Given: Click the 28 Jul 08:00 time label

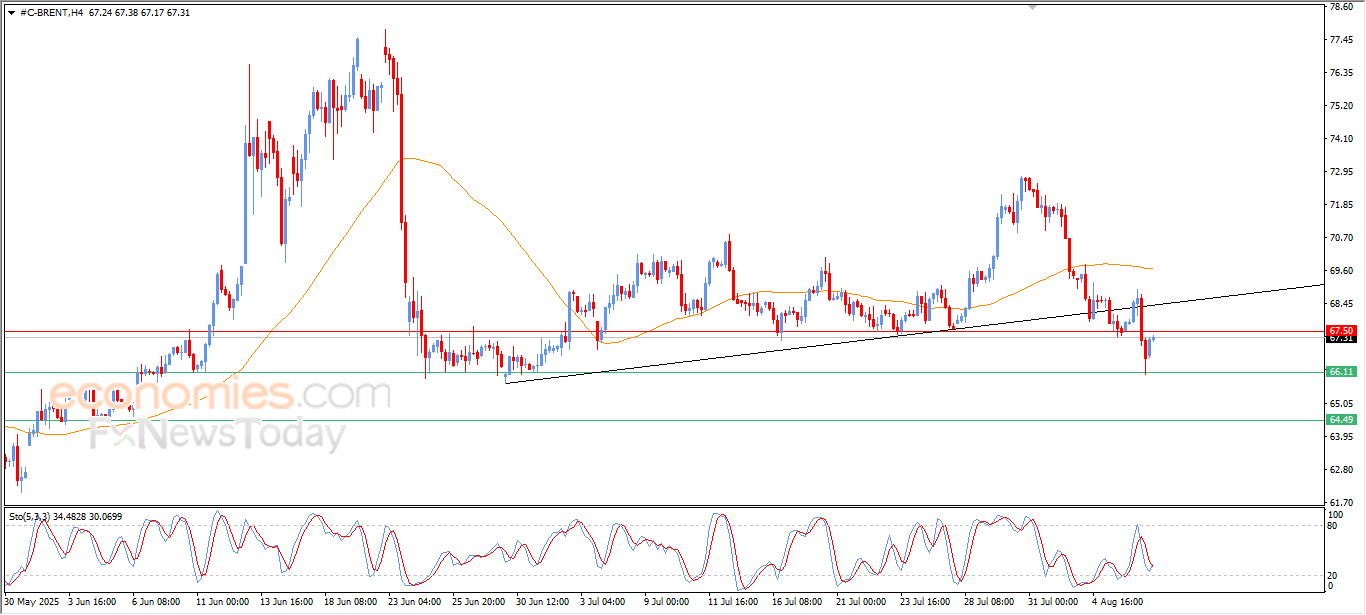Looking at the screenshot, I should pos(991,602).
